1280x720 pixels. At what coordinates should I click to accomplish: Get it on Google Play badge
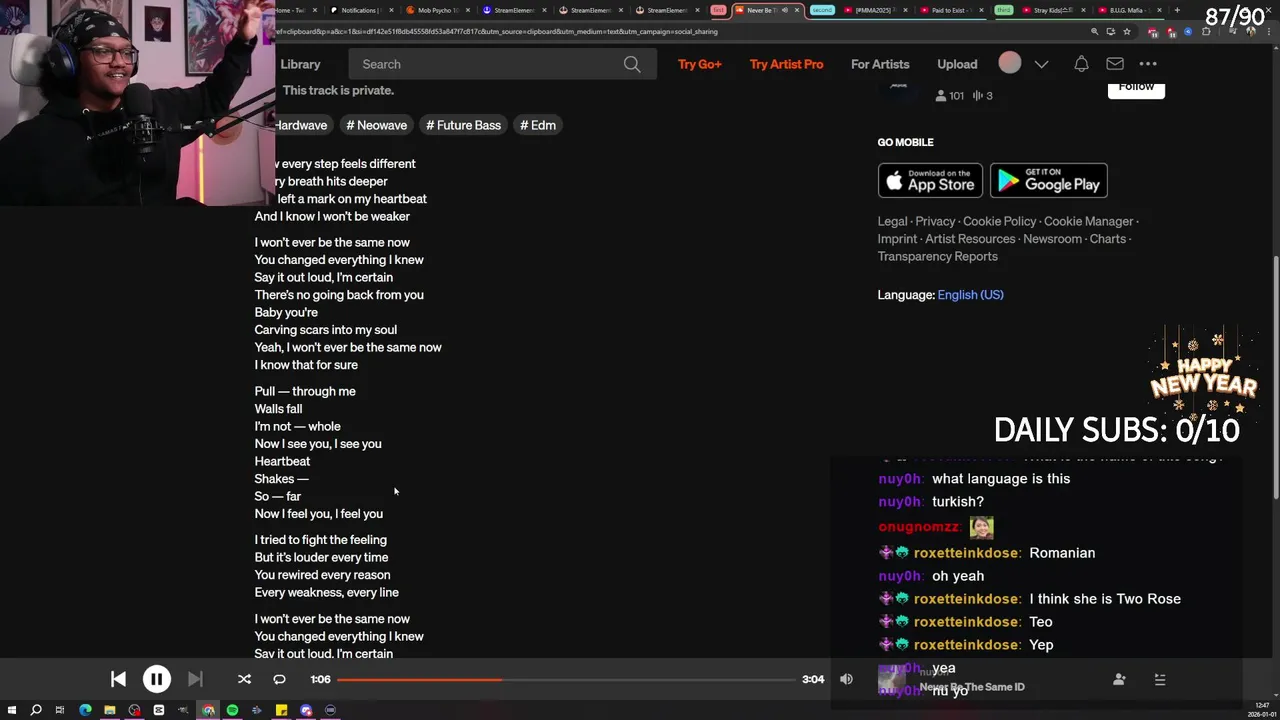[1048, 181]
